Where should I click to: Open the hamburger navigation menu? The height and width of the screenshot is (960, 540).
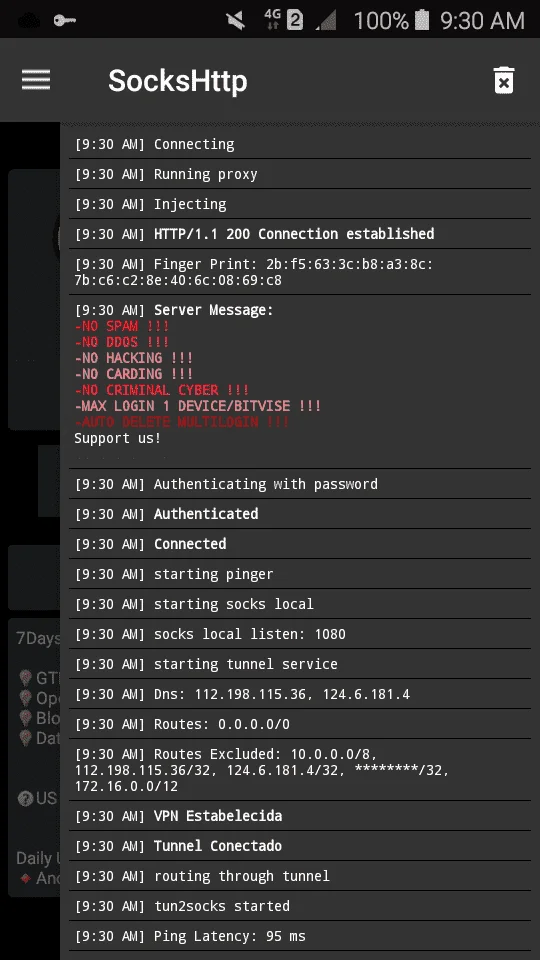click(x=36, y=80)
